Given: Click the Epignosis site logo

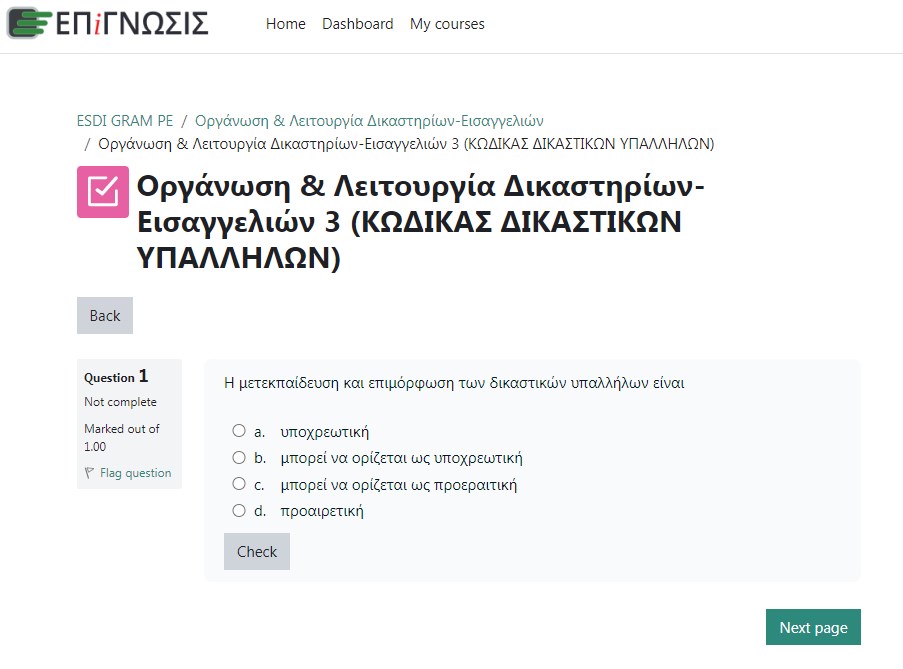Looking at the screenshot, I should [108, 24].
